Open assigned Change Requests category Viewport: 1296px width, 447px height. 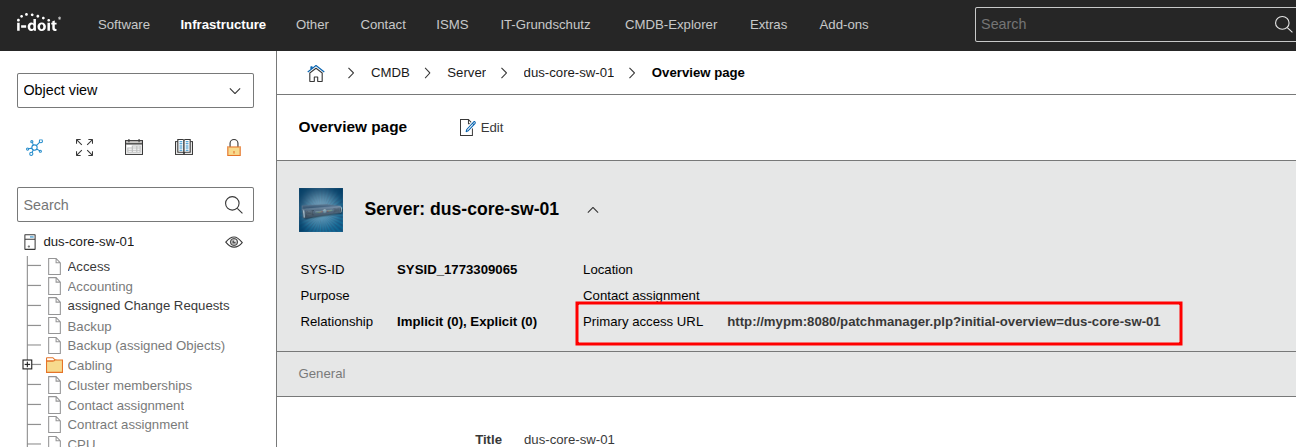coord(148,306)
